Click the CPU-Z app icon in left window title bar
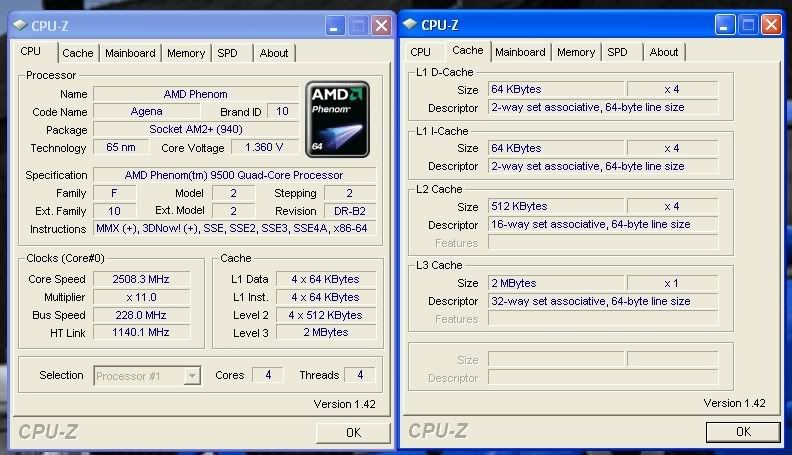The width and height of the screenshot is (792, 455). [x=20, y=25]
